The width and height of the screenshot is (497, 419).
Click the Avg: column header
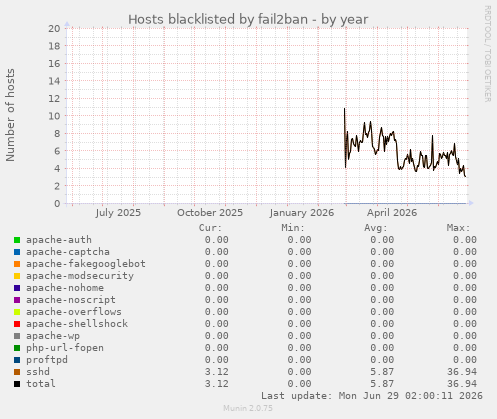[376, 228]
